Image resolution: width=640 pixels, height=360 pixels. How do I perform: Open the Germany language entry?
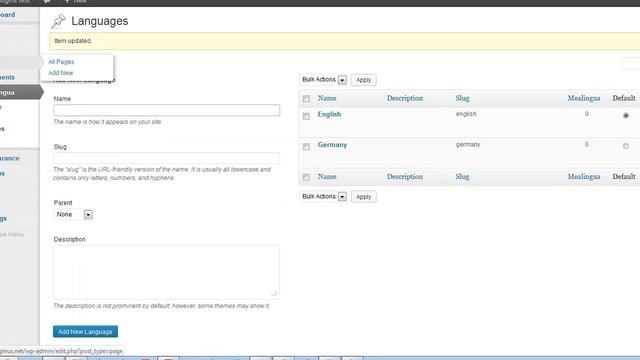coord(332,145)
